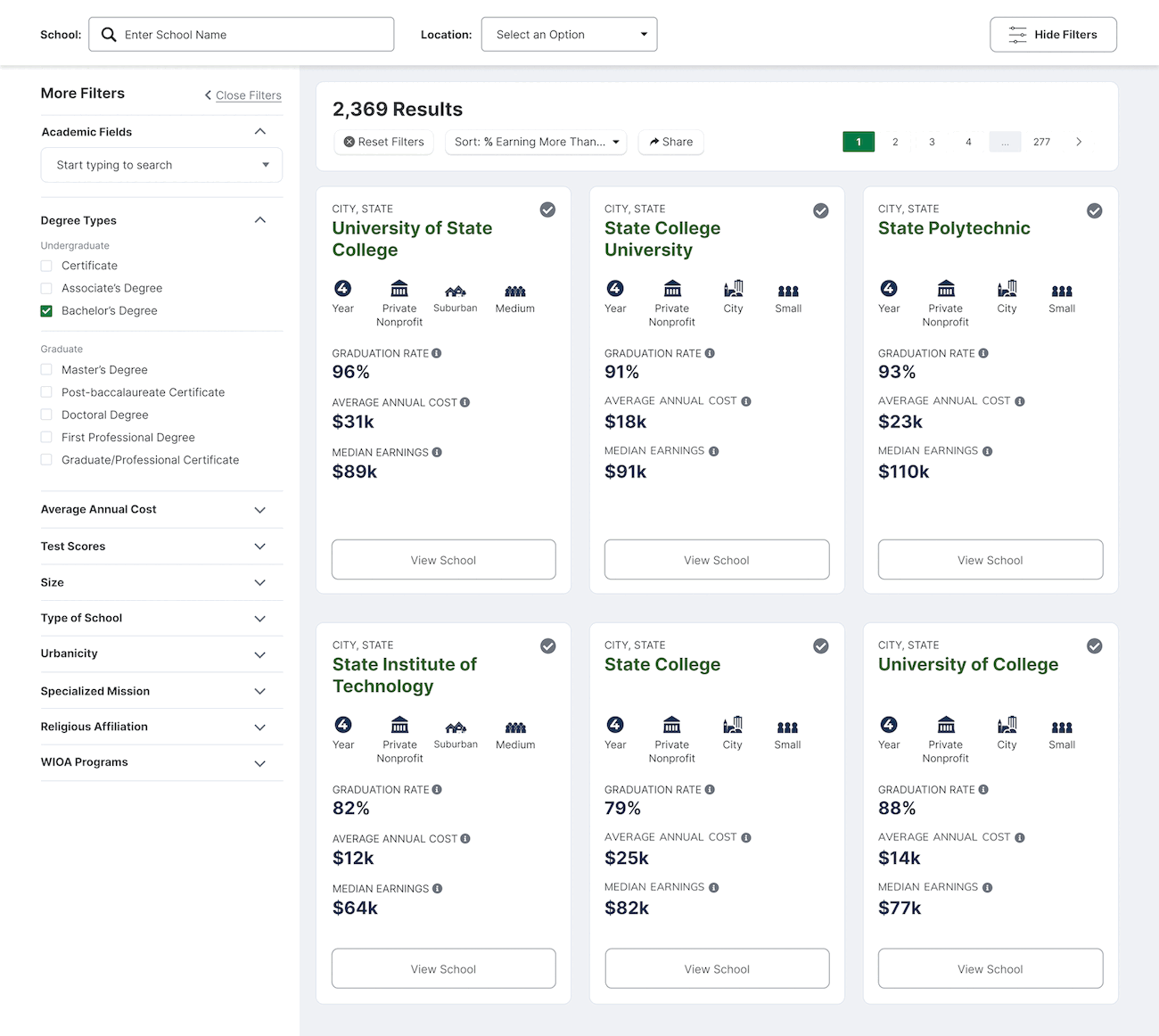Click Private Nonprofit building icon on University of State College
This screenshot has width=1159, height=1036.
click(x=399, y=289)
